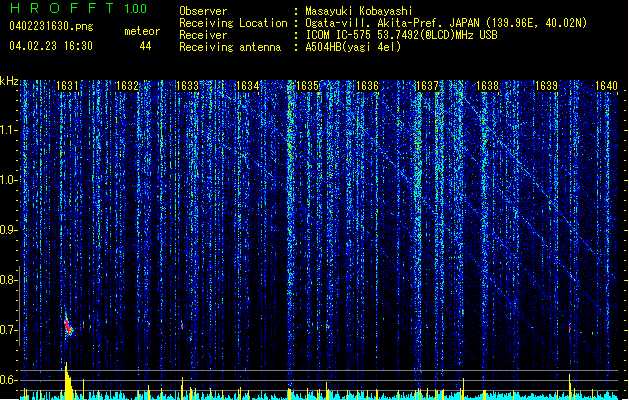
Task: Click the kHz axis unit label
Action: click(x=9, y=81)
